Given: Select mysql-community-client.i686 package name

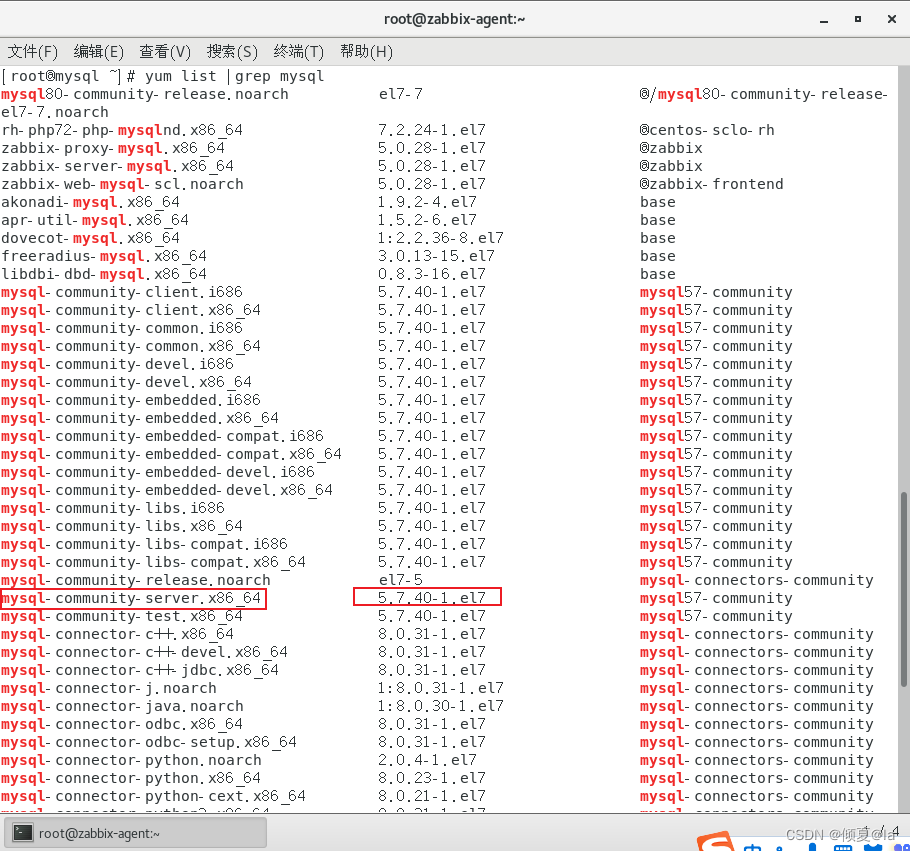Looking at the screenshot, I should (122, 292).
